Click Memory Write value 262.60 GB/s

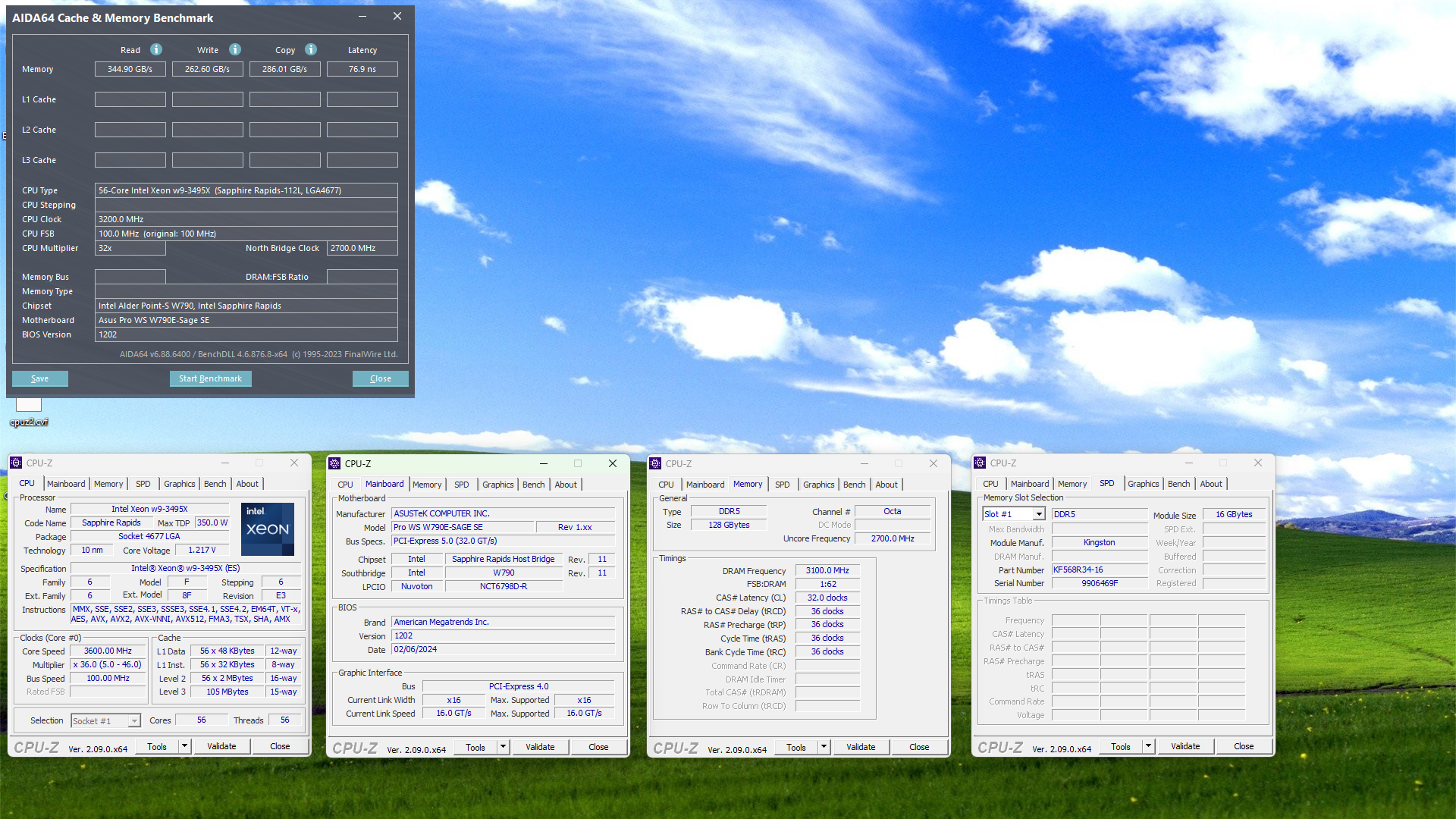[208, 69]
